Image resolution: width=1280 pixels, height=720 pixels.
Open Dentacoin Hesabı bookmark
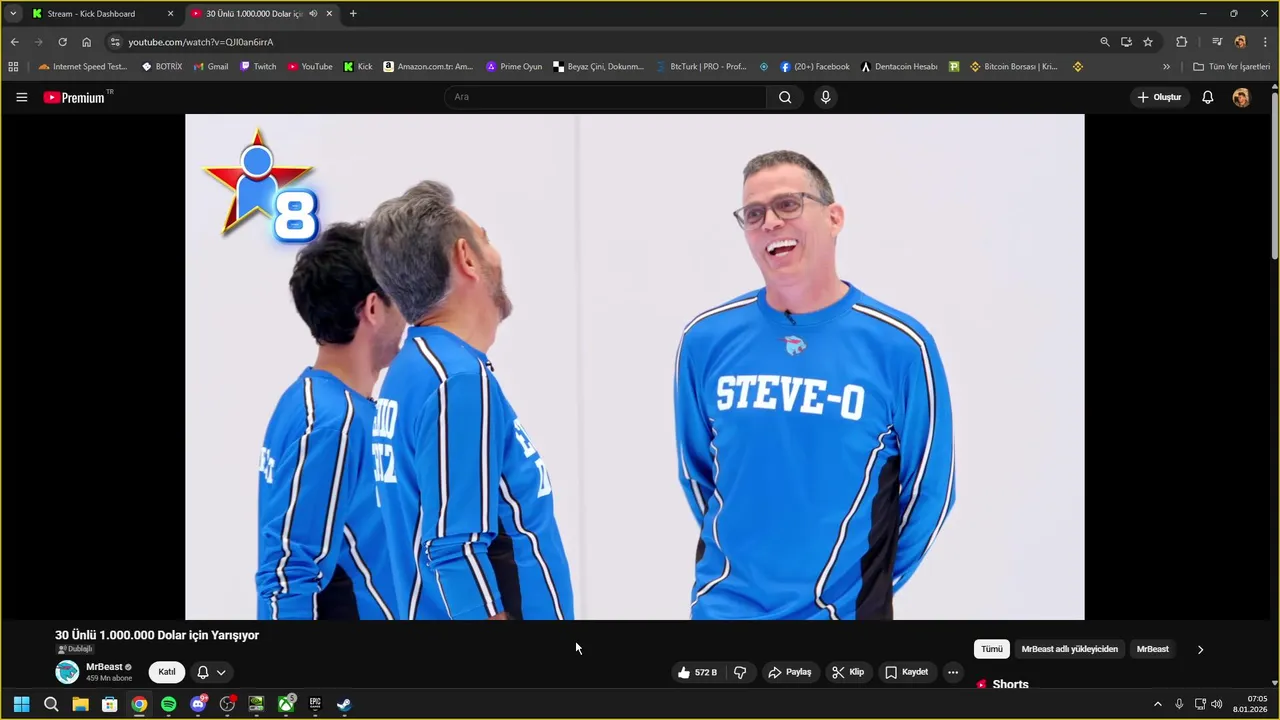click(x=899, y=67)
